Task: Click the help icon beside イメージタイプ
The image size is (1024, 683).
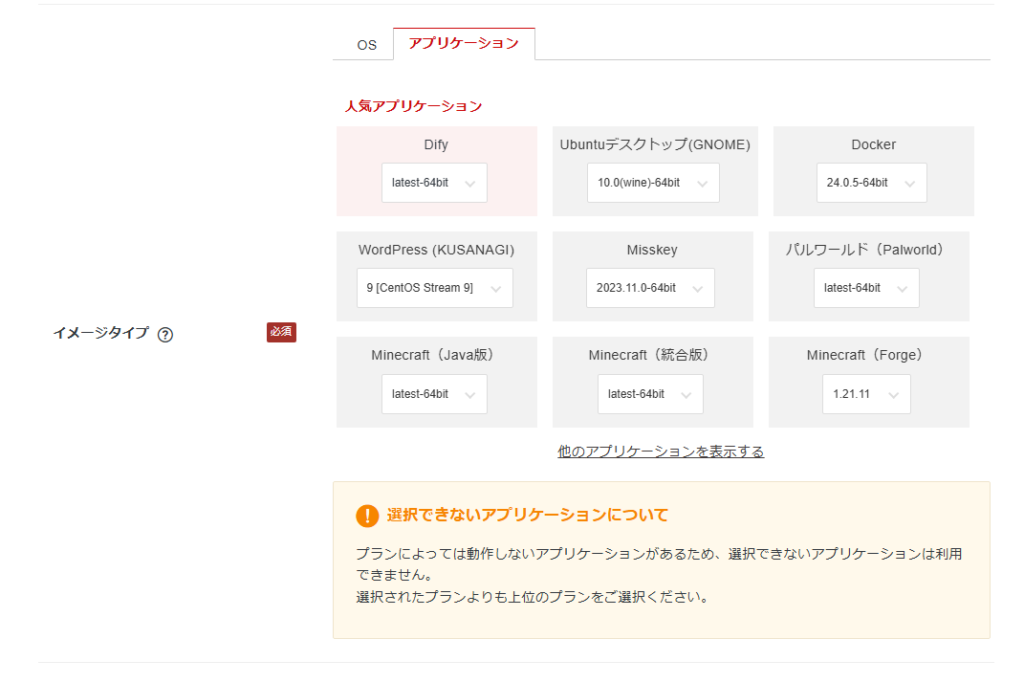Action: point(166,335)
